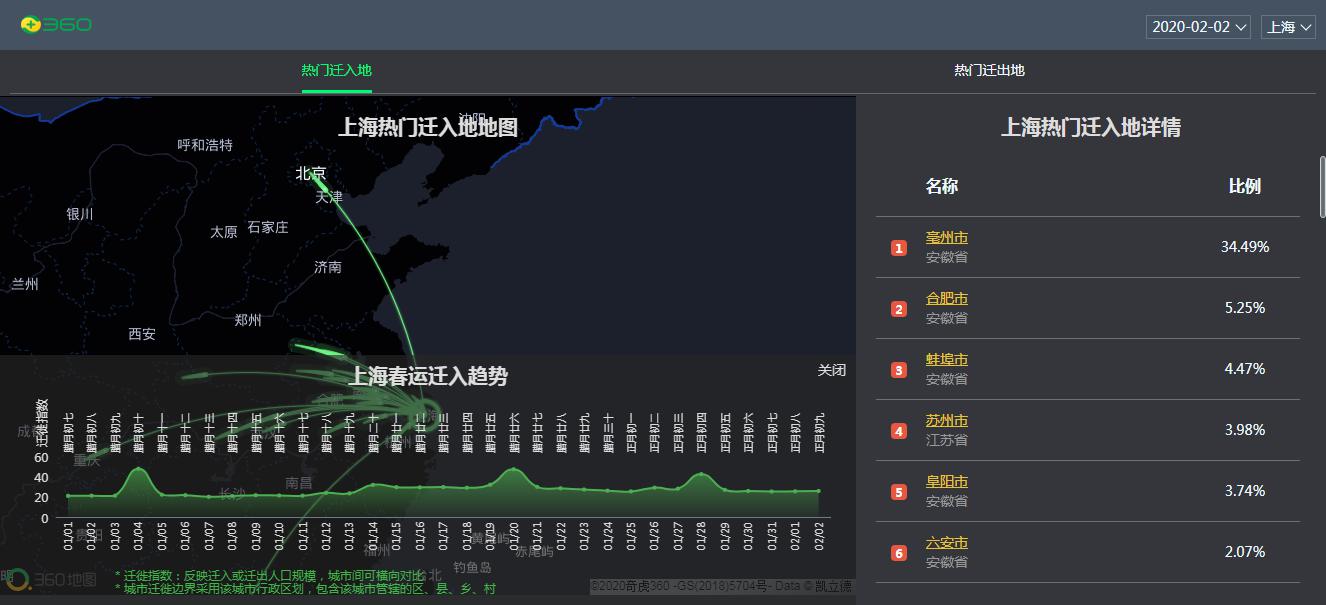The height and width of the screenshot is (605, 1326).
Task: Click the 2.07% ratio value
Action: point(1245,552)
